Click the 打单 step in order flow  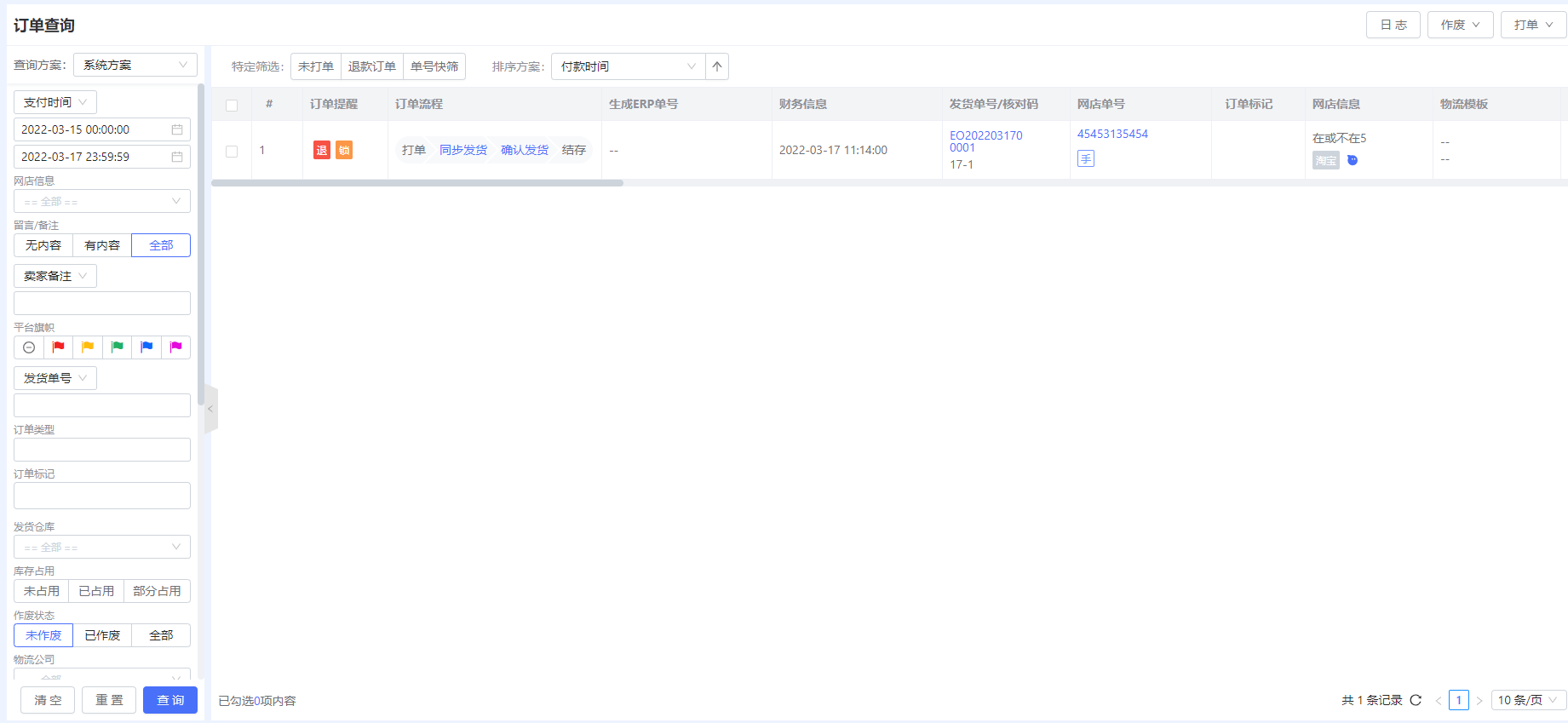coord(414,150)
